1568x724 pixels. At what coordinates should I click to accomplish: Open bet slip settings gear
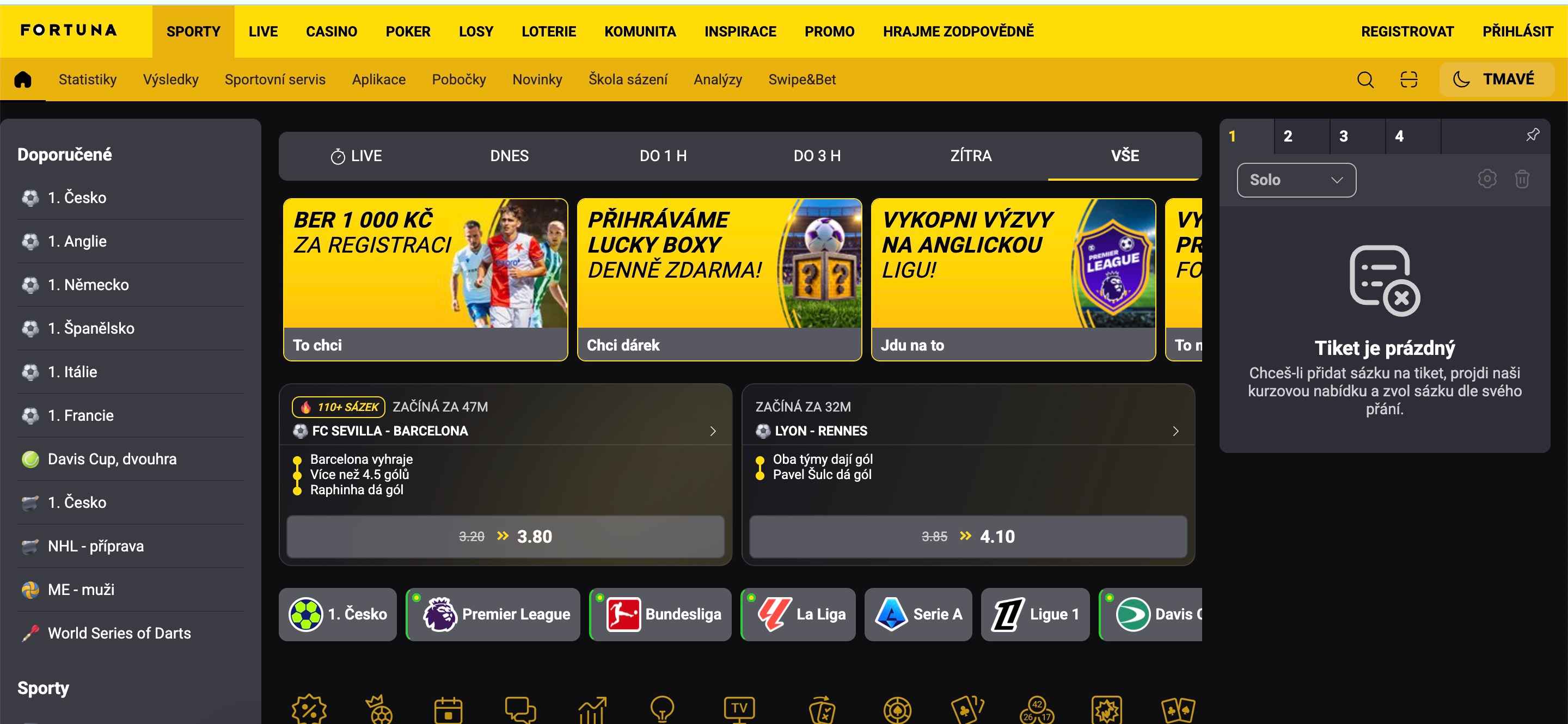click(1487, 180)
